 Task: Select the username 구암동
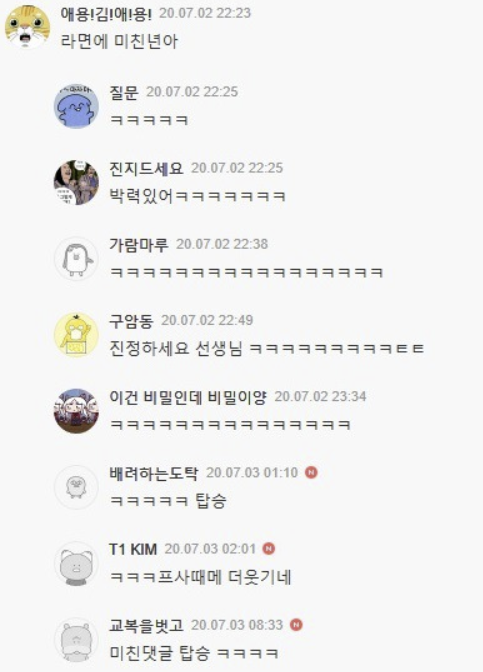[131, 321]
